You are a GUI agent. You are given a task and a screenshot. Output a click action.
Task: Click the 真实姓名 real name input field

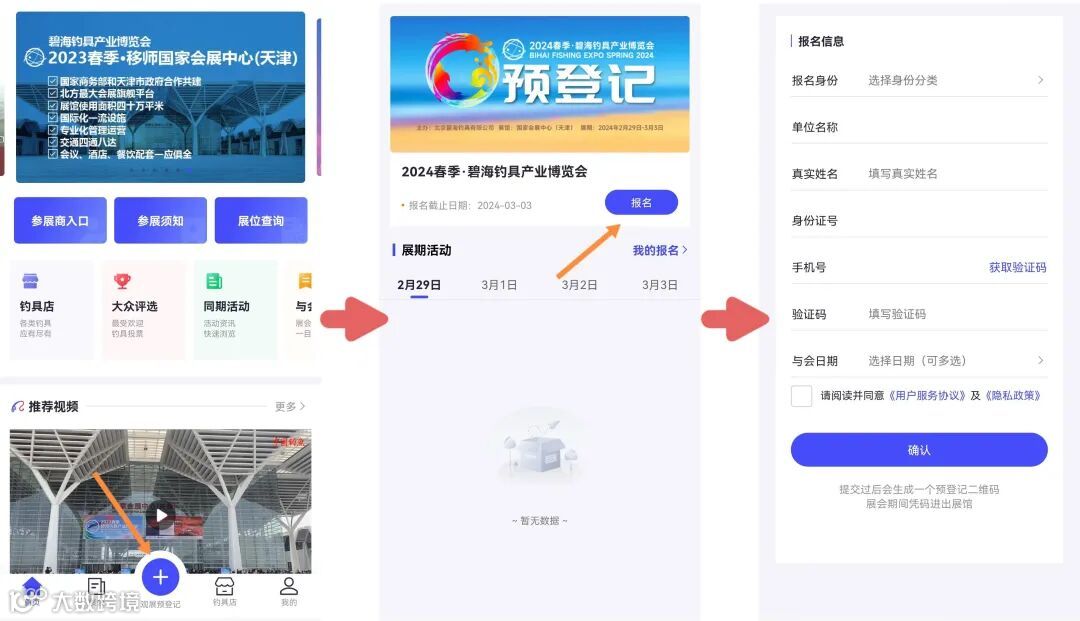coord(919,174)
